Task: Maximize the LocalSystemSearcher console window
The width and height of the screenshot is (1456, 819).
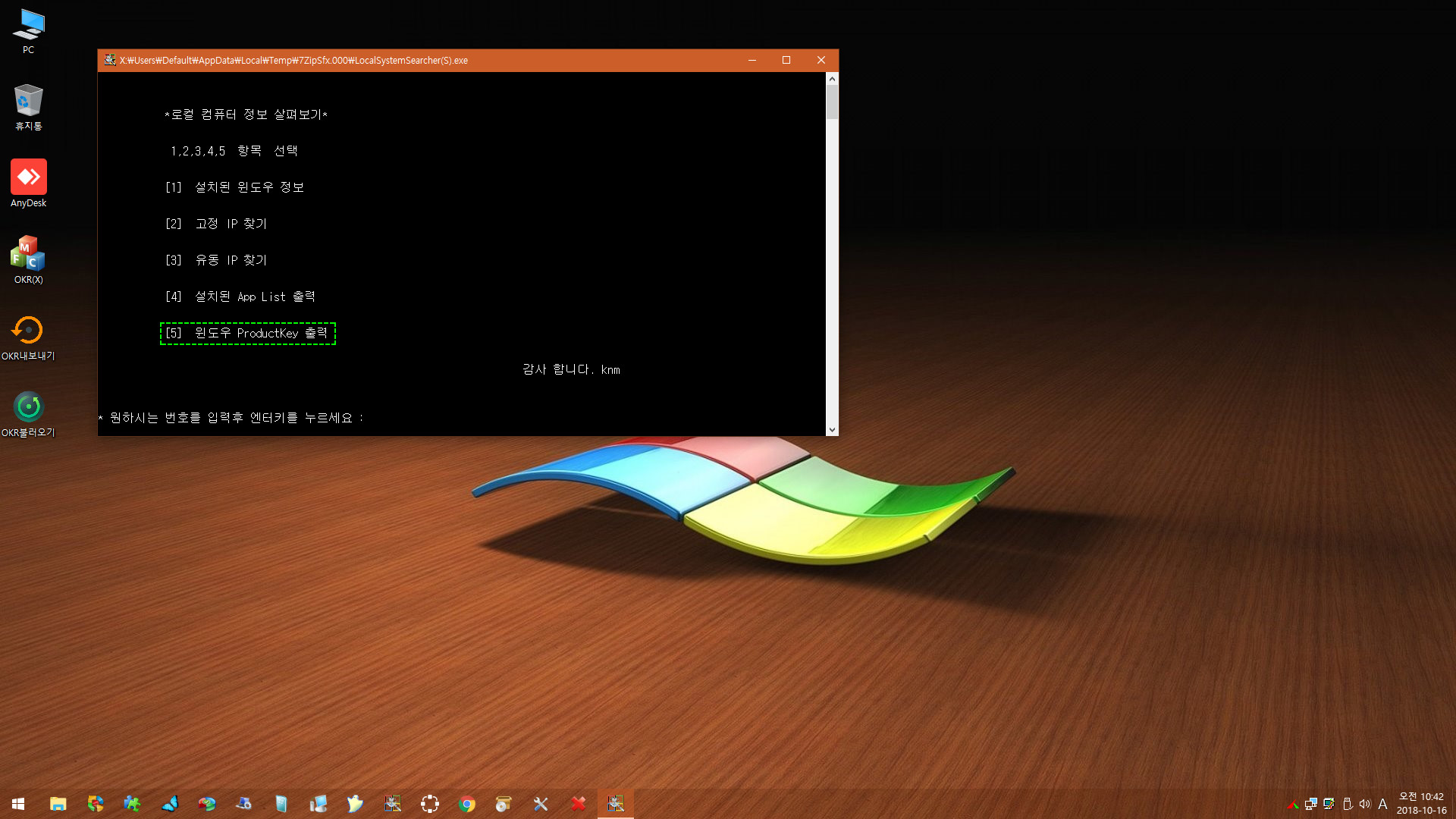Action: [x=786, y=60]
